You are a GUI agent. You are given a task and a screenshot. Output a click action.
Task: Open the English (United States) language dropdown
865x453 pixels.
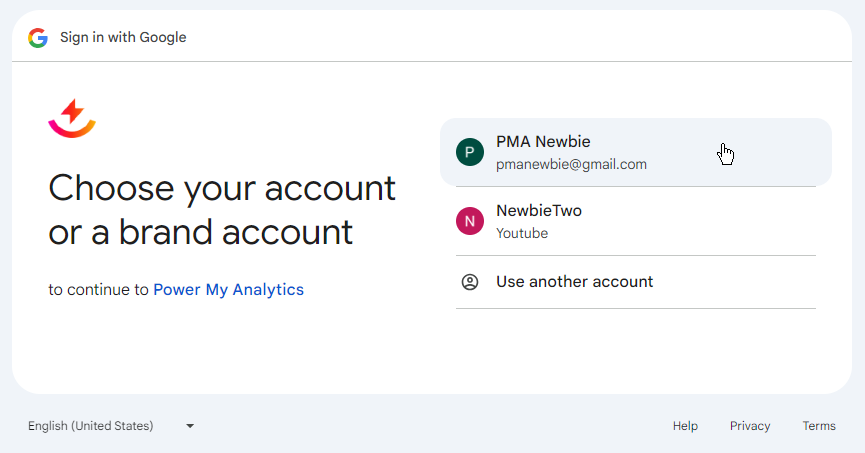[91, 426]
